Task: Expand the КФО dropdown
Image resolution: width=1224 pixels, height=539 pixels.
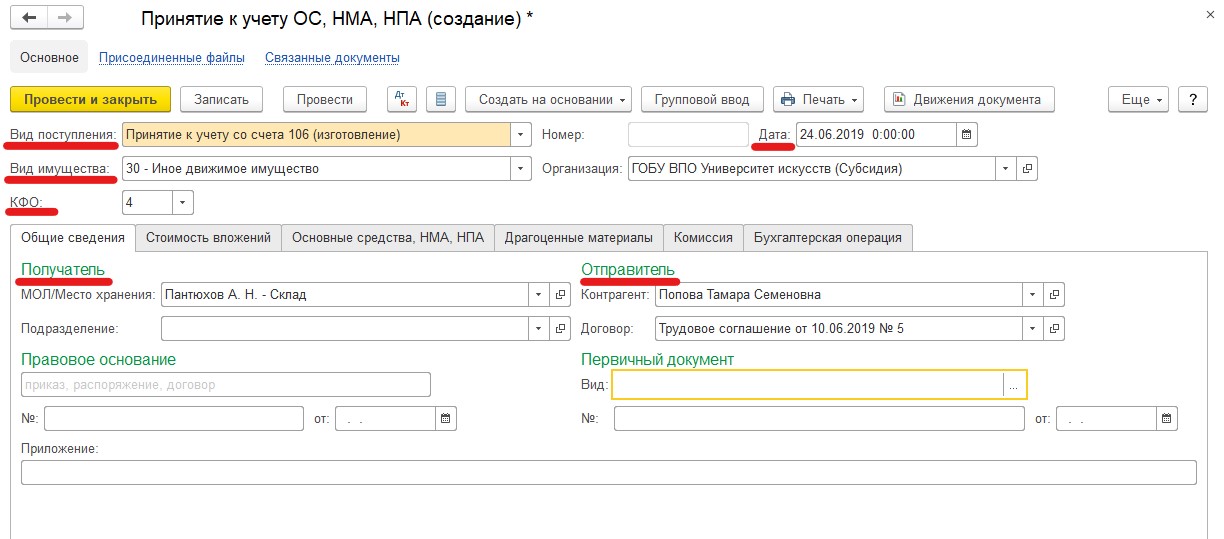Action: click(183, 202)
